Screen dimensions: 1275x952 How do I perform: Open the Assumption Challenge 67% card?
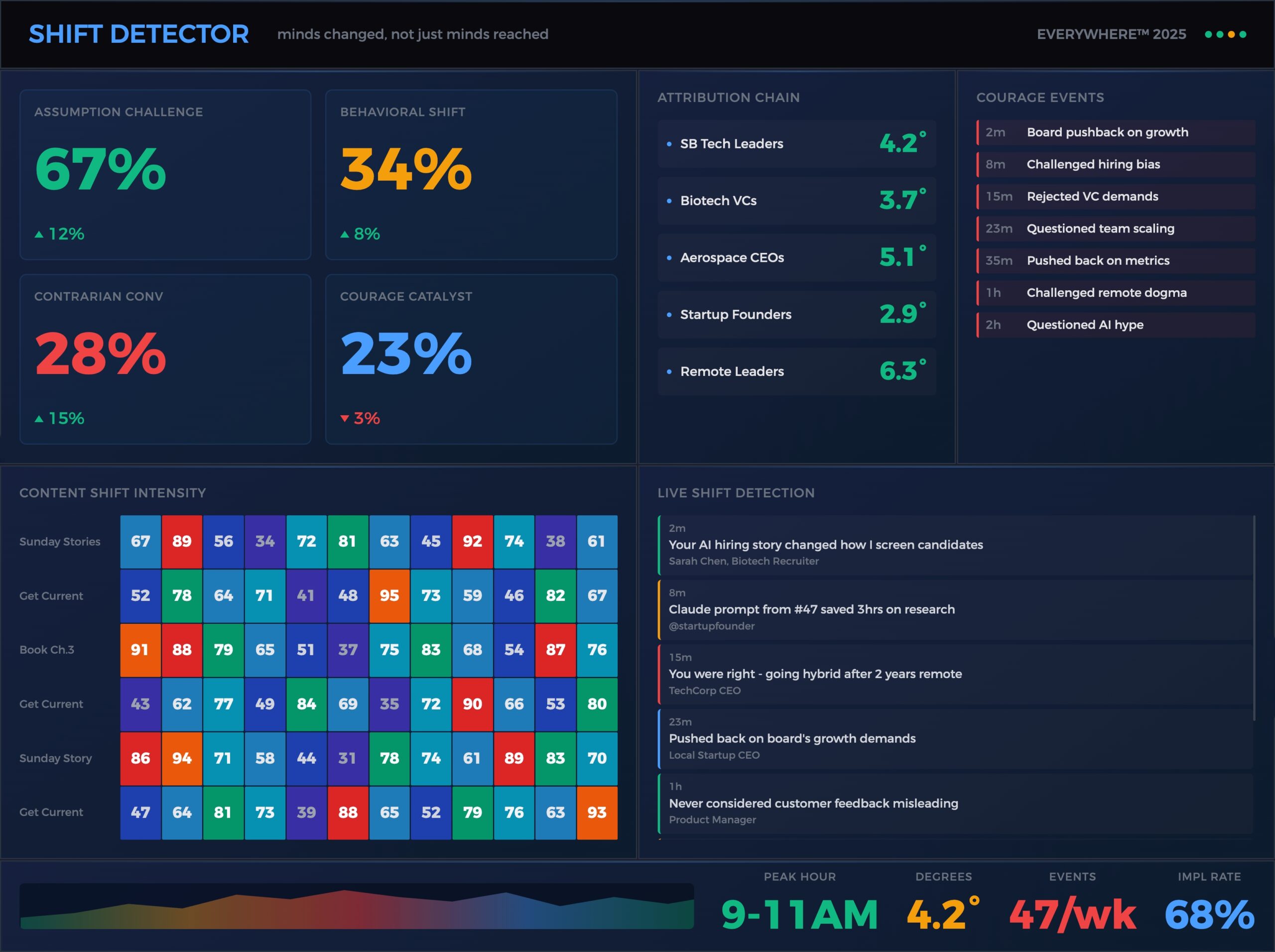[x=165, y=175]
